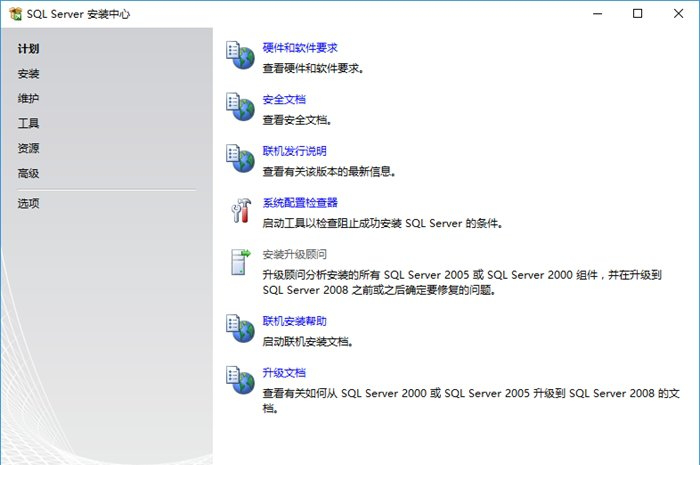Click the description starting 升级顾问分析安装的所有
The width and height of the screenshot is (700, 483).
(x=462, y=283)
